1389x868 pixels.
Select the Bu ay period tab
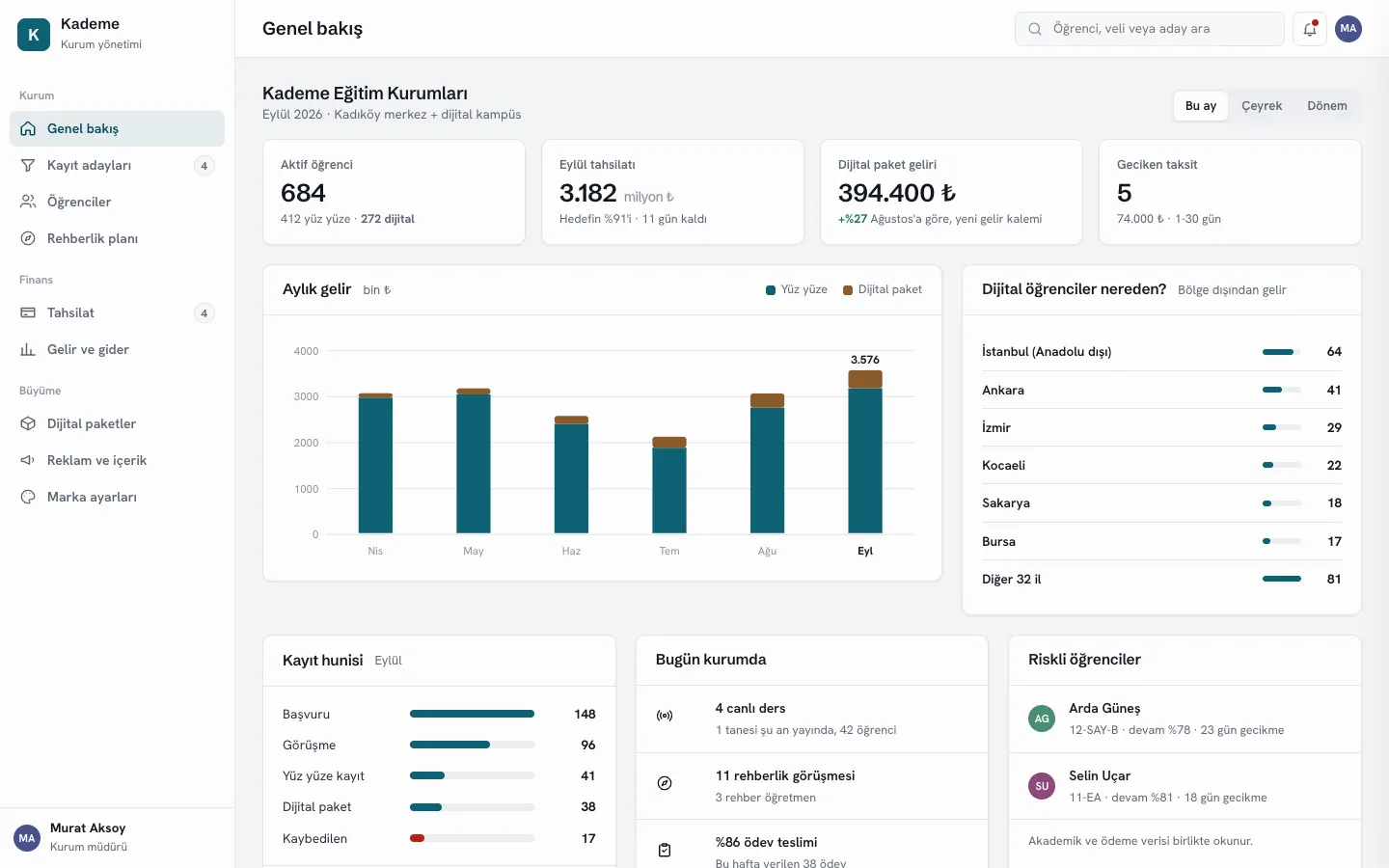(x=1201, y=106)
